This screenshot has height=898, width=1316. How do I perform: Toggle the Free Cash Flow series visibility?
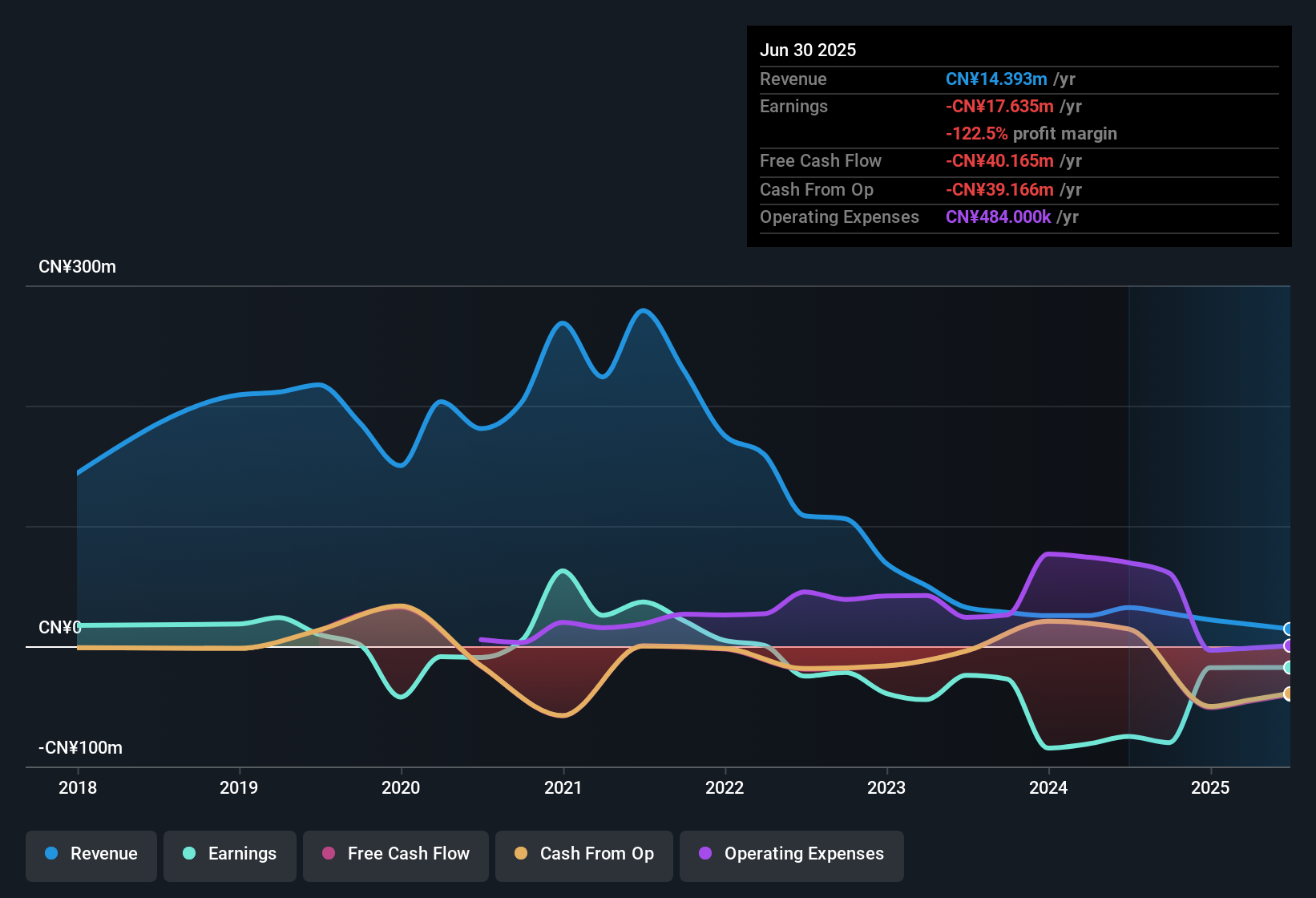tap(395, 854)
